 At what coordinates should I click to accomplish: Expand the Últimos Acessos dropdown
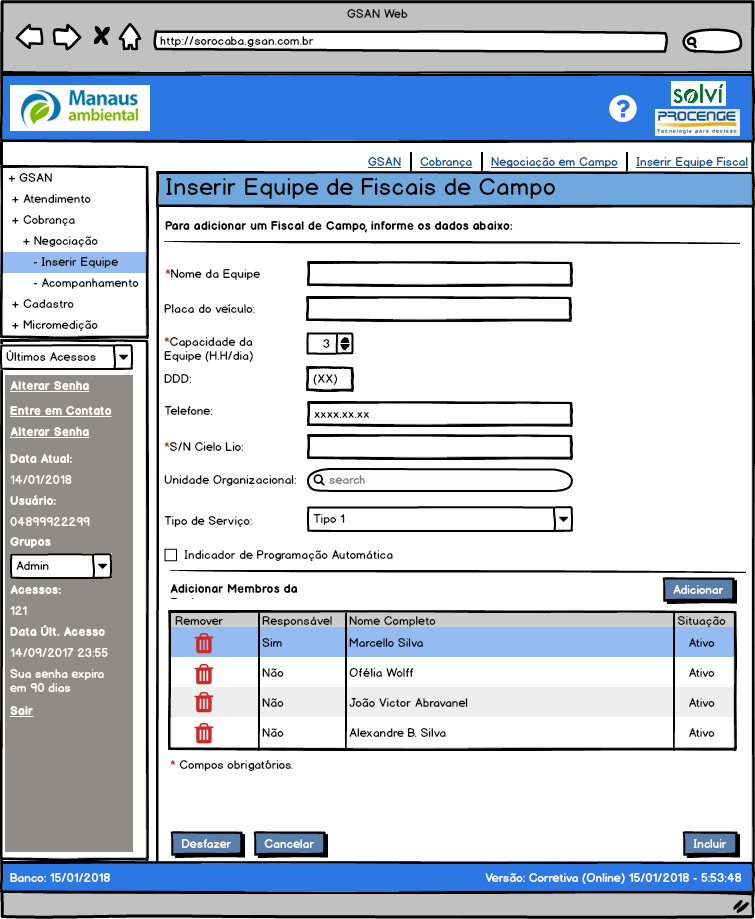pos(123,357)
